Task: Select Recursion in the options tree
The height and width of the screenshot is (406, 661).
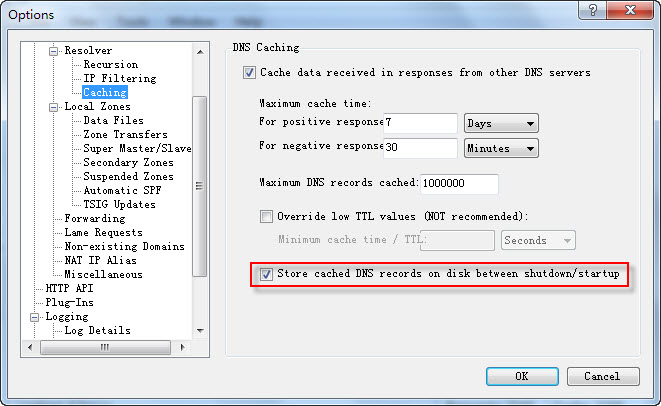Action: tap(110, 64)
